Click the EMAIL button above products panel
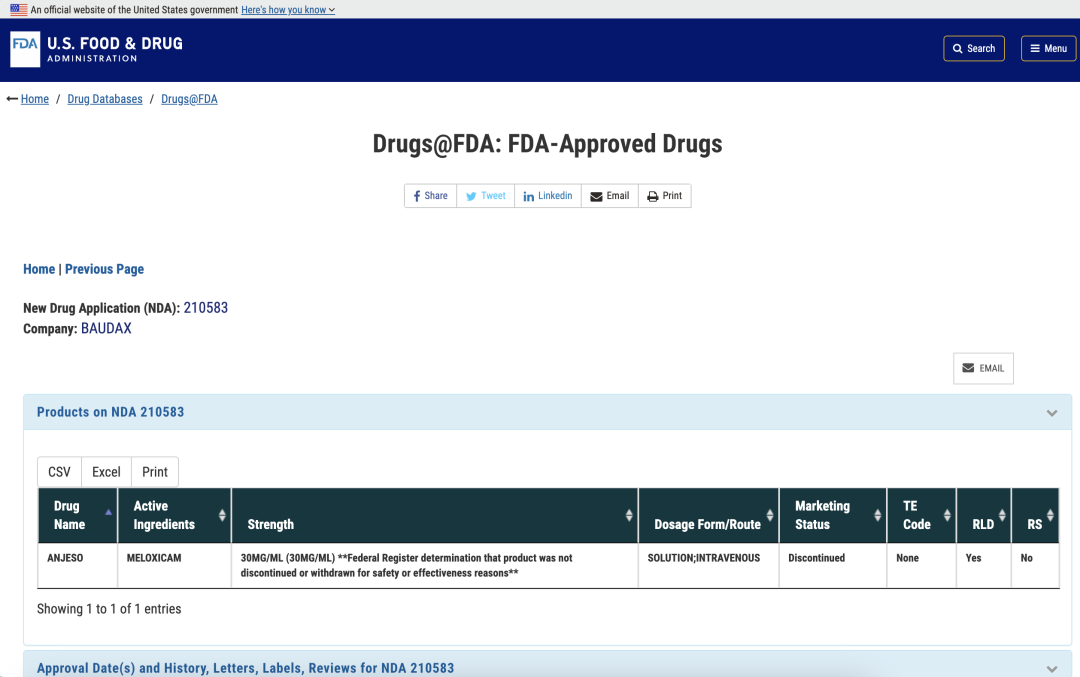 984,368
